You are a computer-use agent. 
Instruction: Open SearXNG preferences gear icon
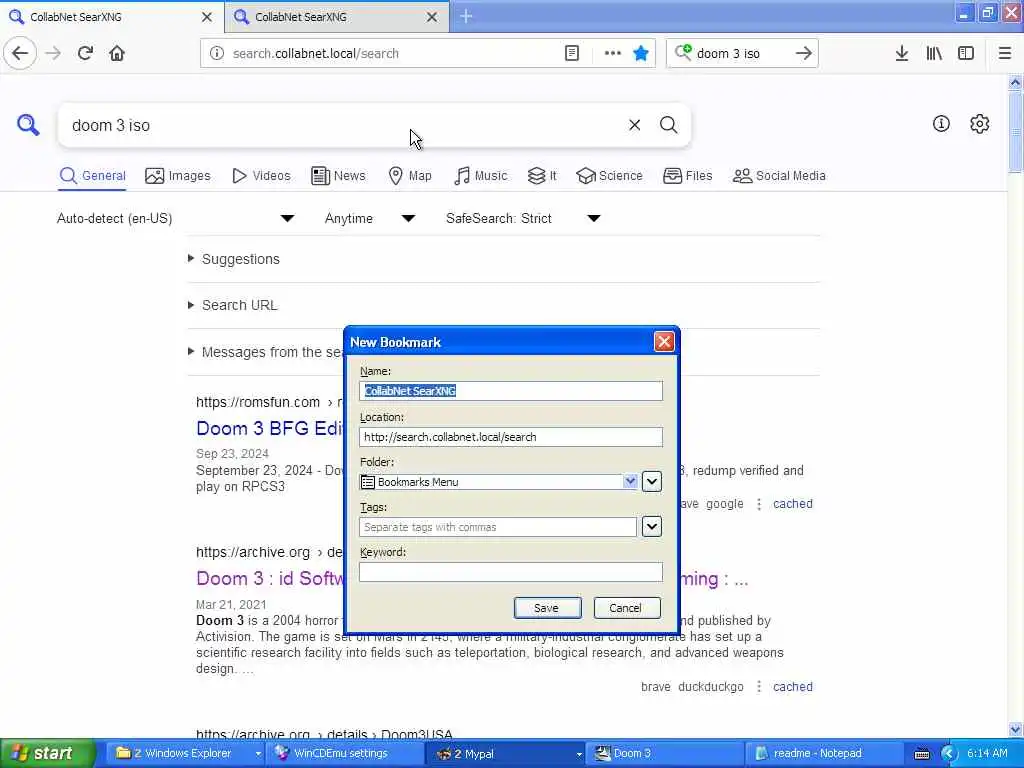coord(979,123)
